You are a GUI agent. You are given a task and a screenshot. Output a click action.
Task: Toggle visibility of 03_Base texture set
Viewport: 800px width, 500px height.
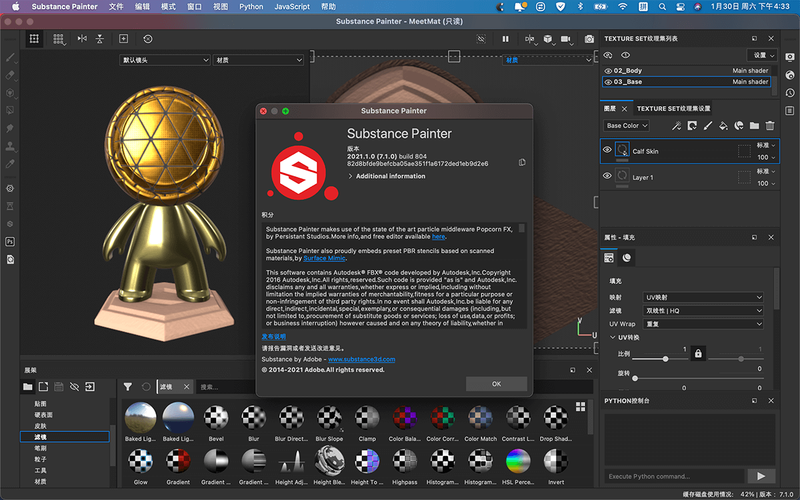[608, 82]
